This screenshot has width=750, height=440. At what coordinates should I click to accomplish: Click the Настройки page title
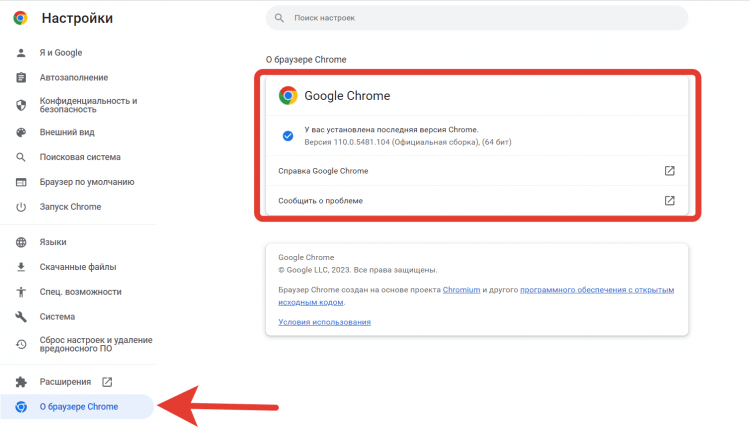(x=77, y=18)
